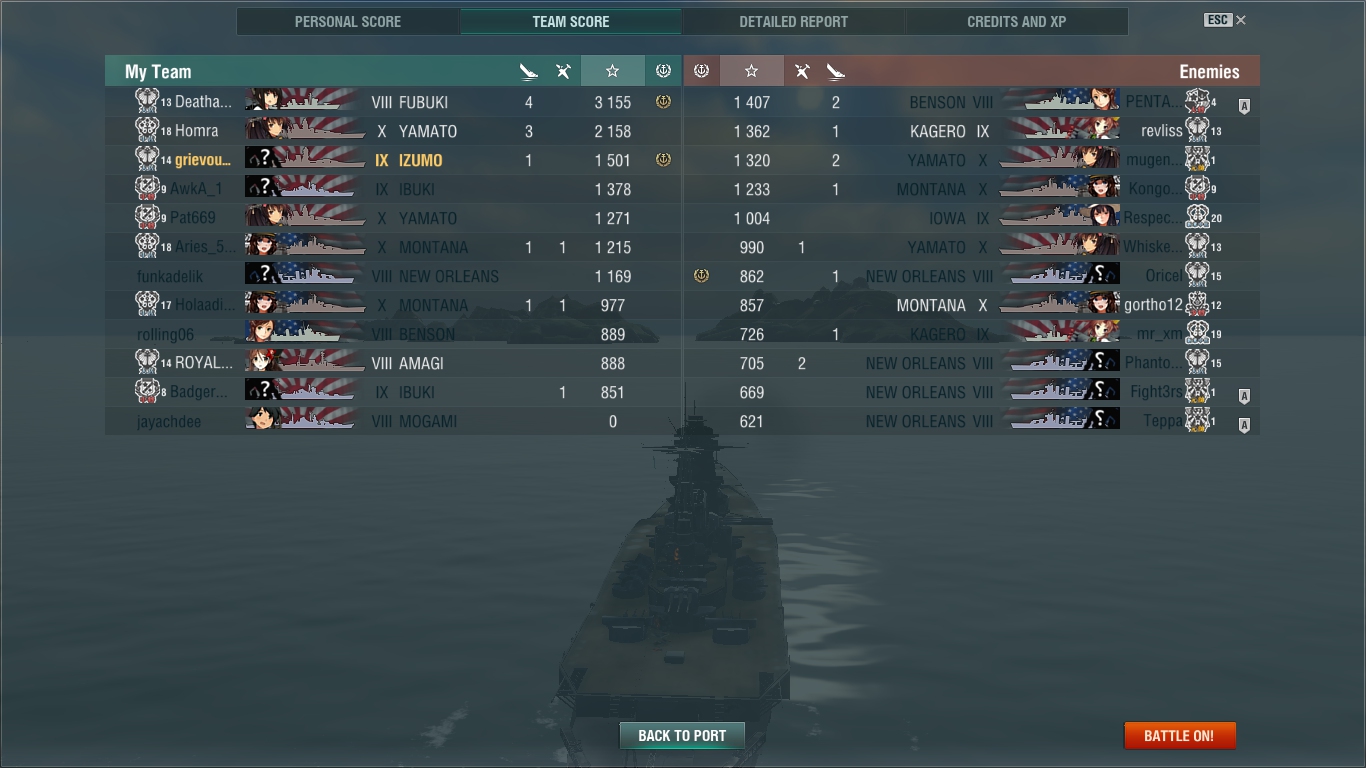
Task: Open the Personal Score tab
Action: pyautogui.click(x=348, y=21)
